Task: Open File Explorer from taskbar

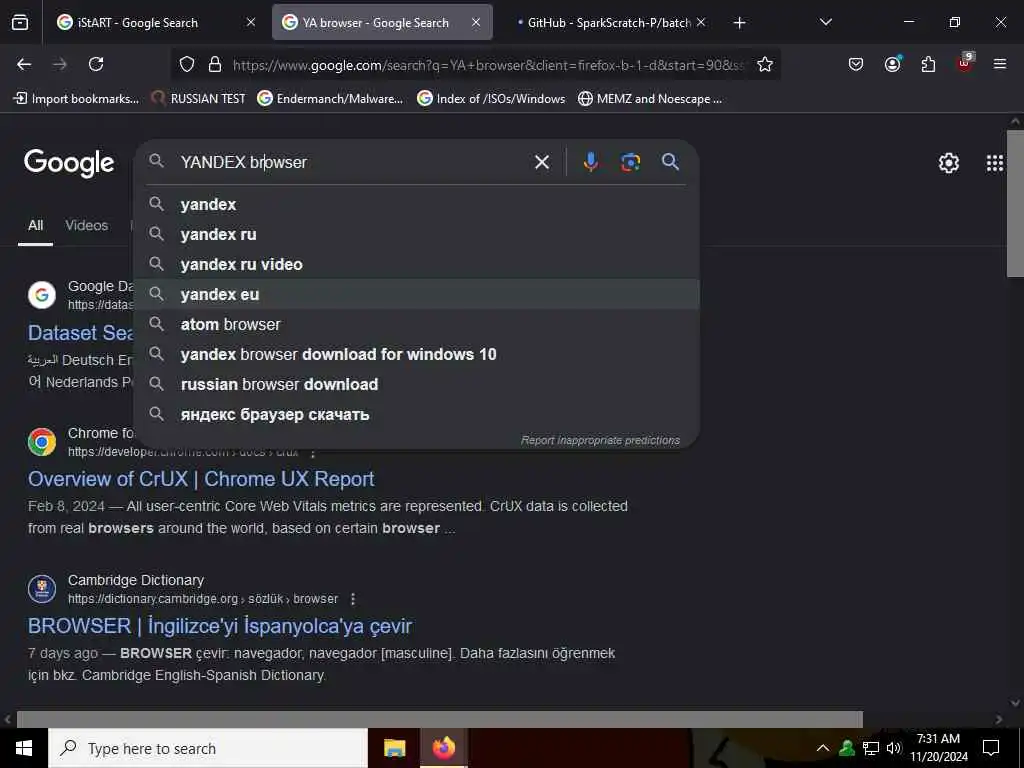Action: coord(394,748)
